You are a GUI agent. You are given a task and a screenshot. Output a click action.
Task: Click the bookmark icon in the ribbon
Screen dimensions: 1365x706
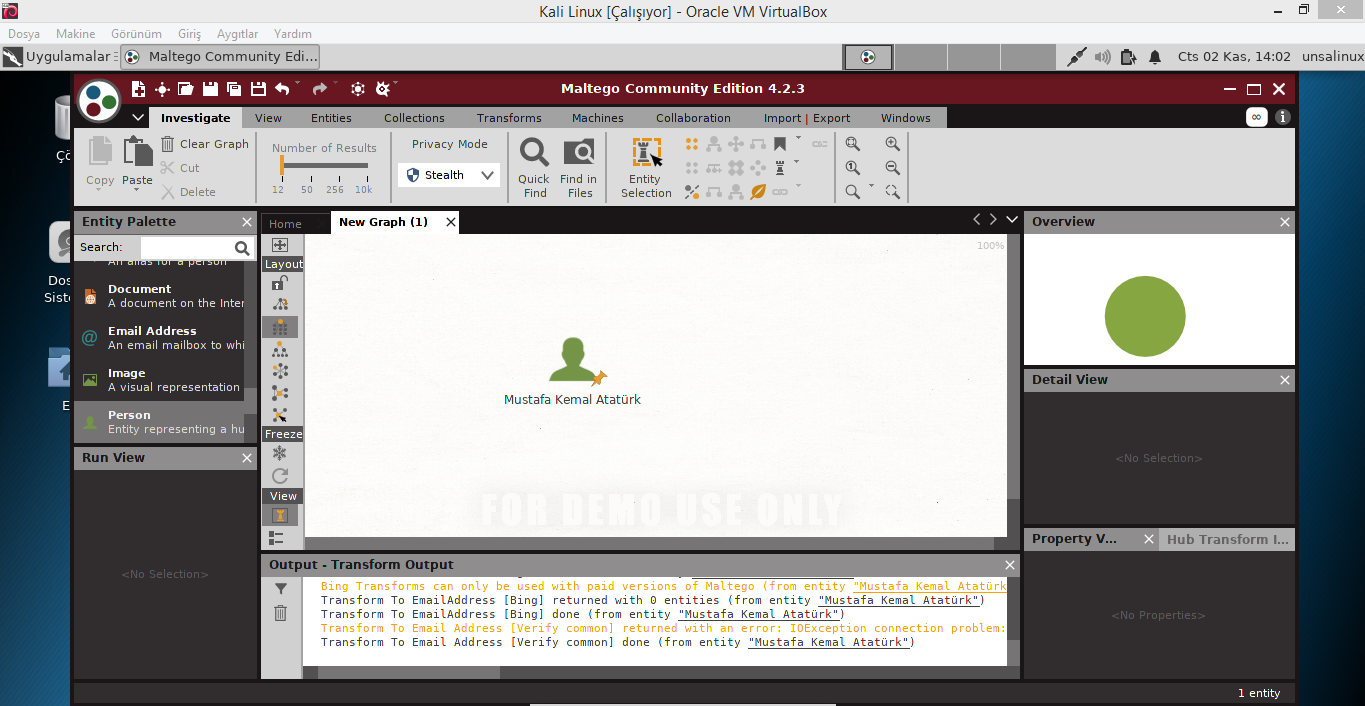coord(780,144)
